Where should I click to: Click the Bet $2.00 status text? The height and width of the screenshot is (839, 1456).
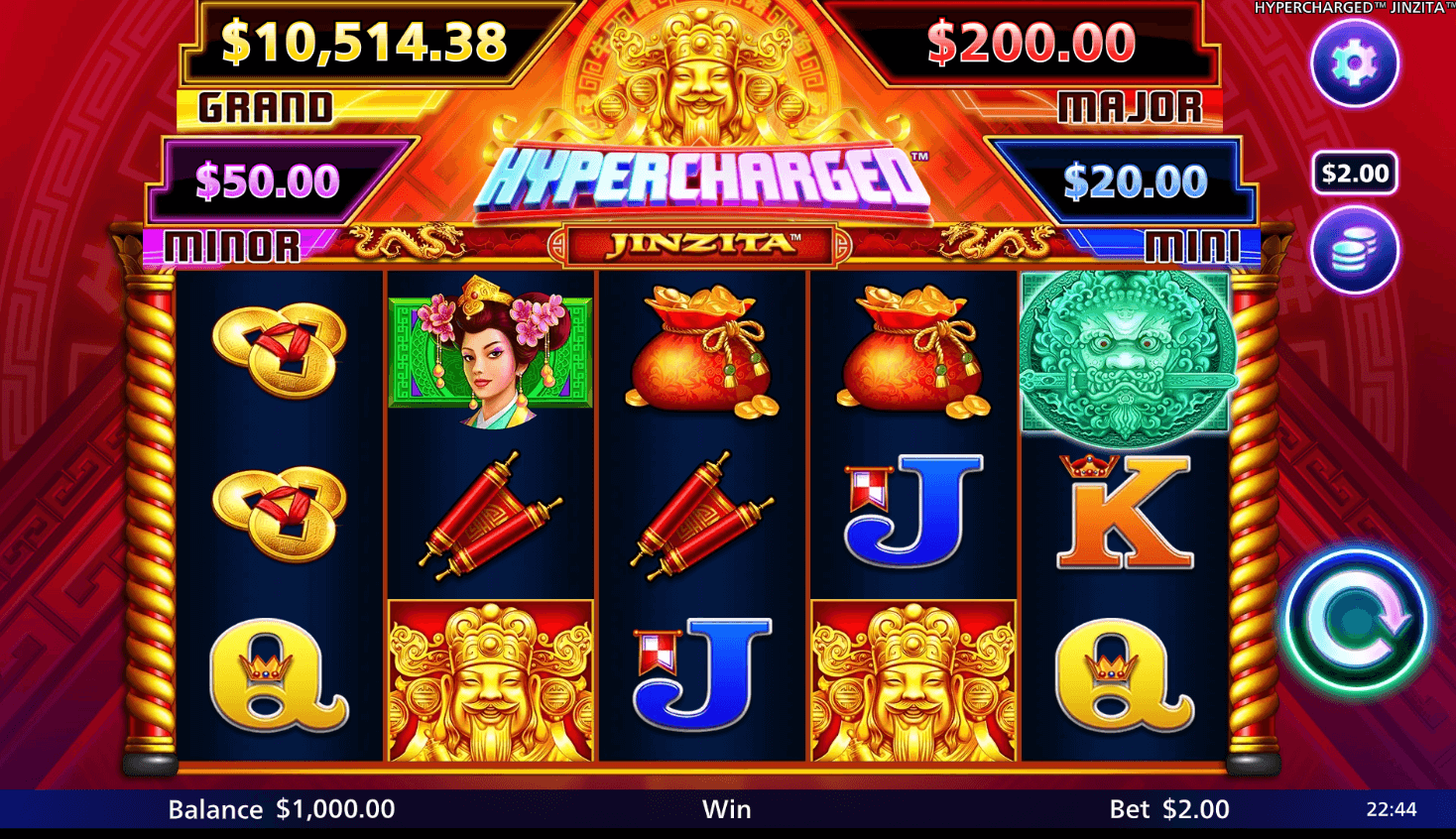click(1169, 809)
